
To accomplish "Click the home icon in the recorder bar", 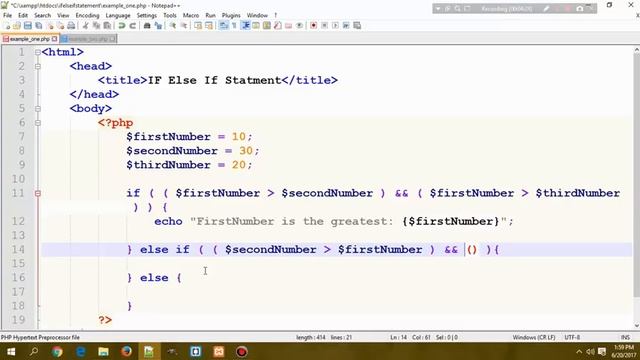I will [x=580, y=9].
